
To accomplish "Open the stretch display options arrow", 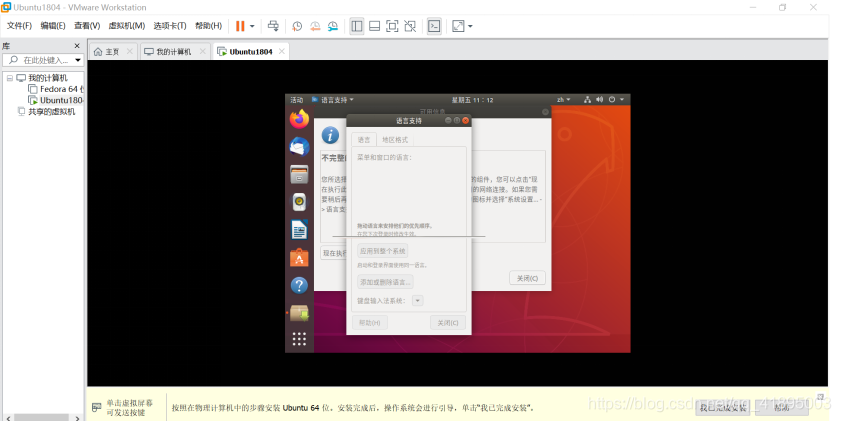I will pos(470,26).
